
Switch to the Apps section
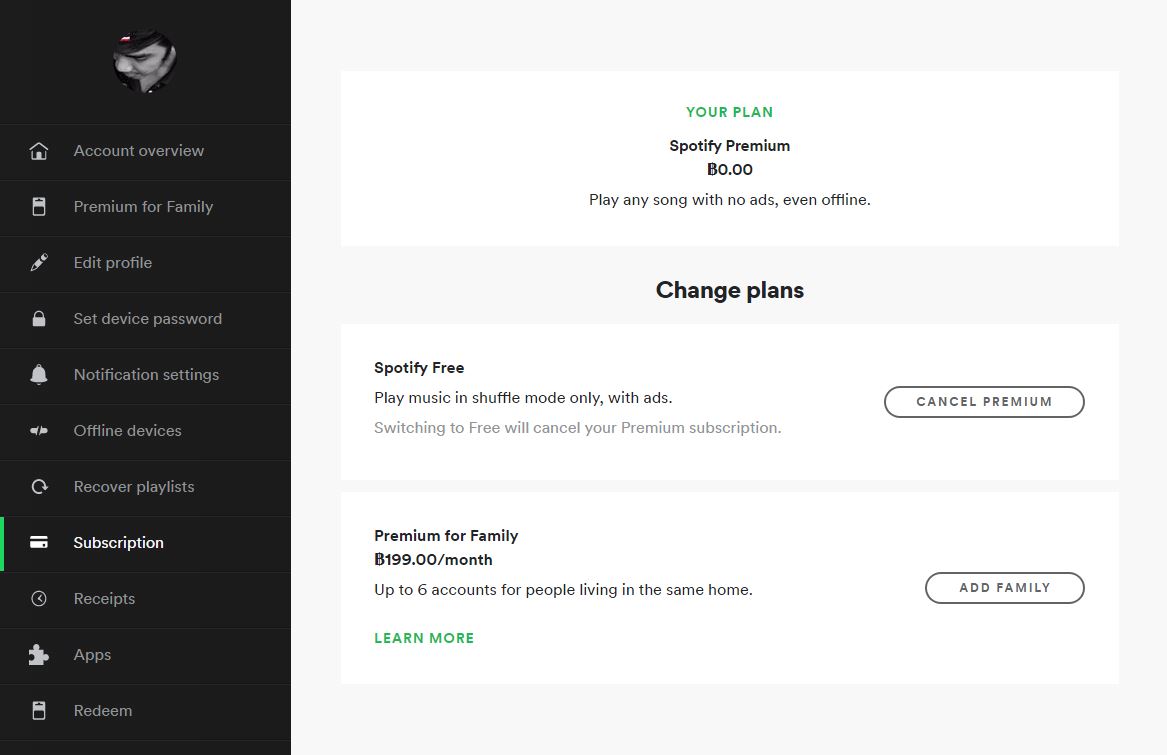(92, 655)
